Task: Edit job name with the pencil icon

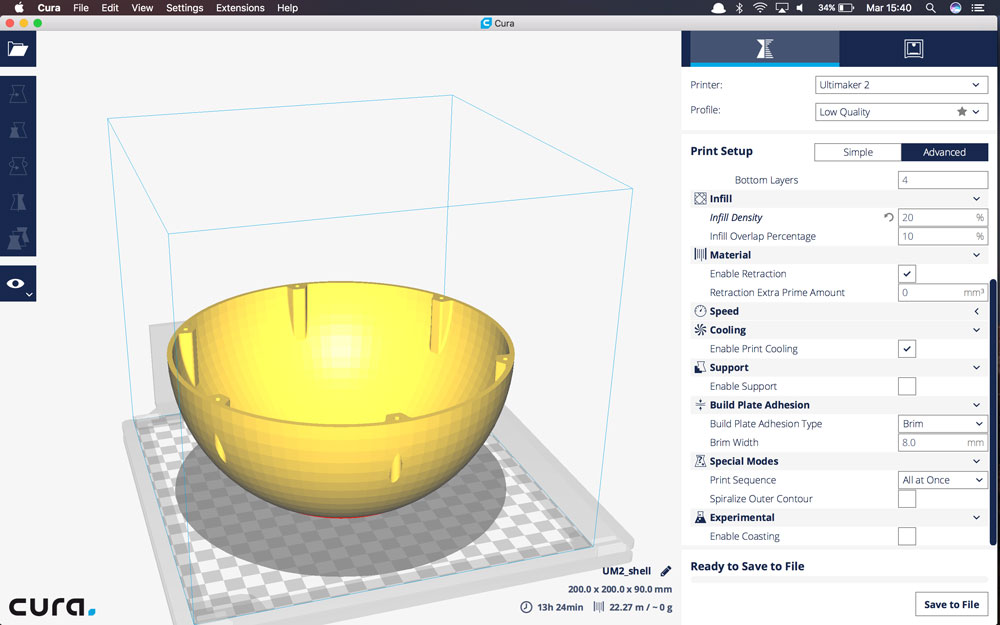Action: 666,571
